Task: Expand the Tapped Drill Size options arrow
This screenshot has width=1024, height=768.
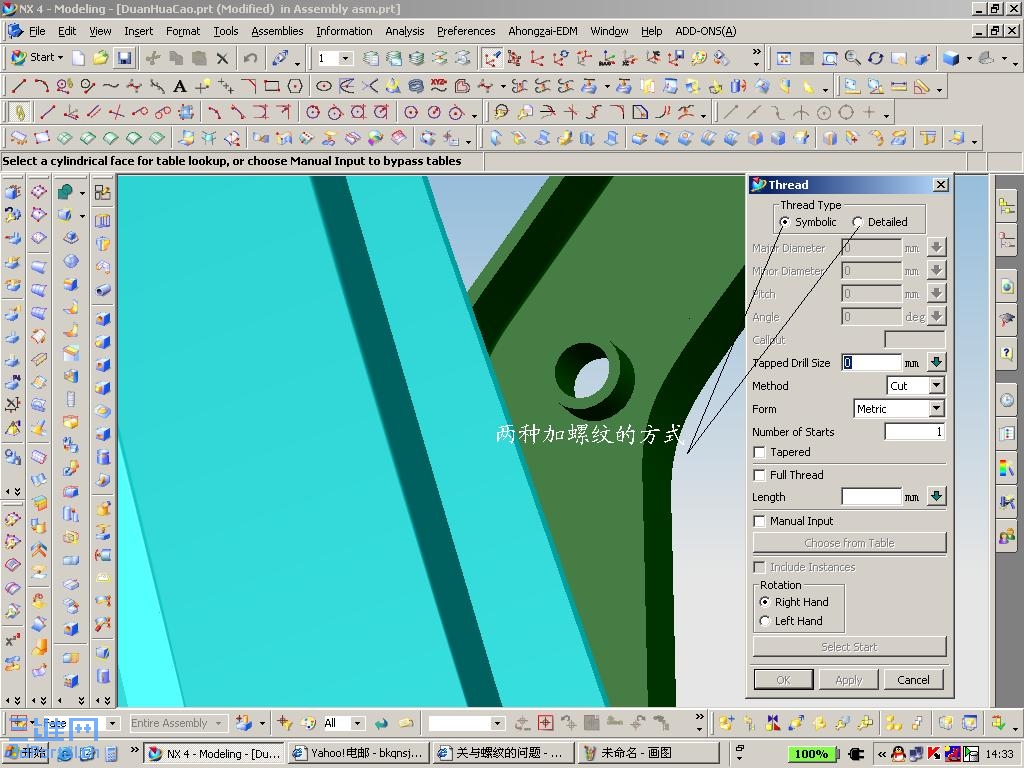Action: [936, 362]
